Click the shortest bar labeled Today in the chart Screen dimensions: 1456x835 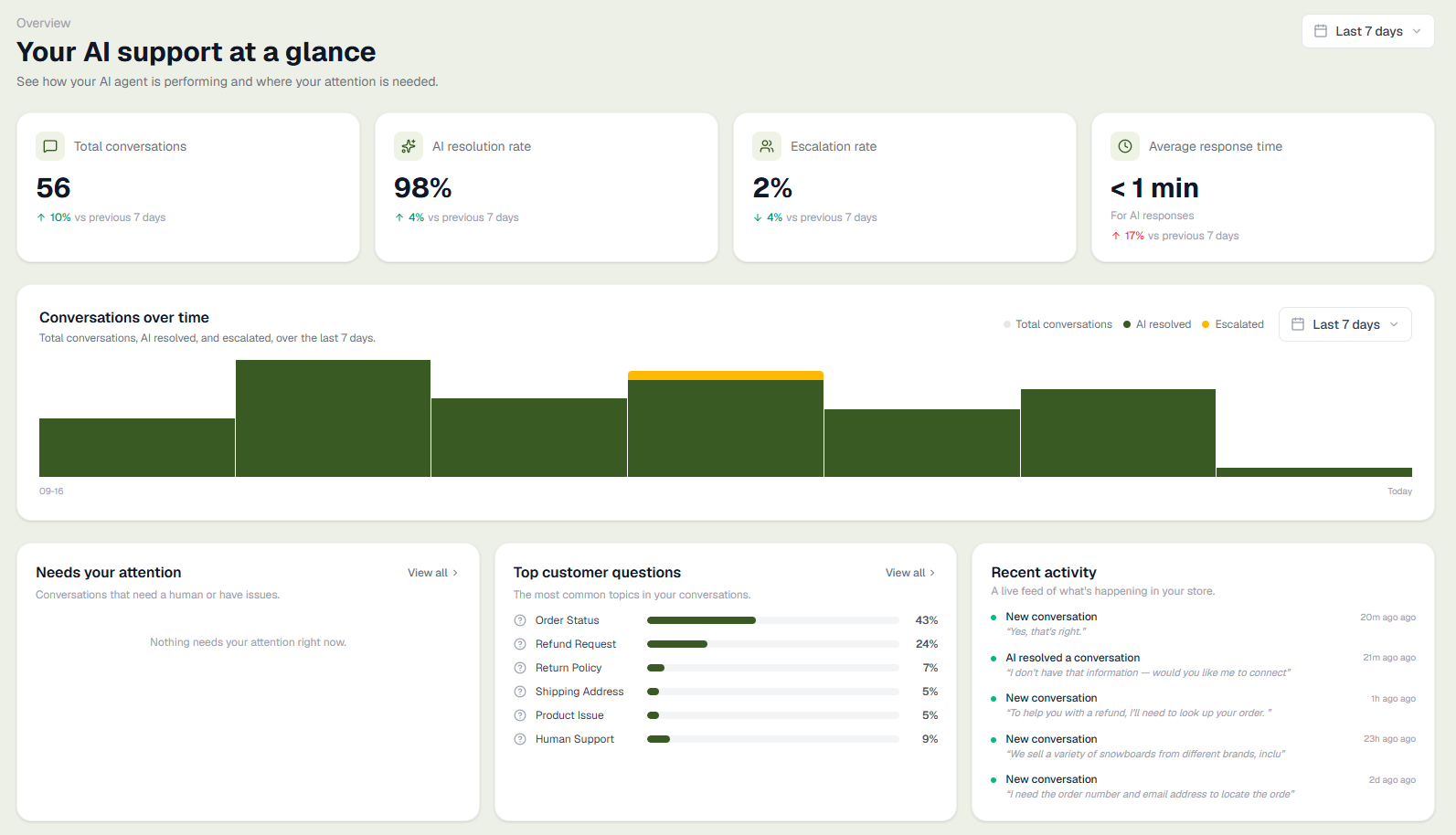click(x=1314, y=472)
